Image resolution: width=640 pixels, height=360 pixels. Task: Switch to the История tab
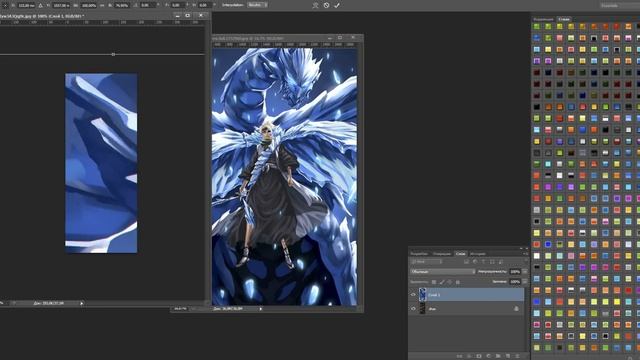(478, 254)
